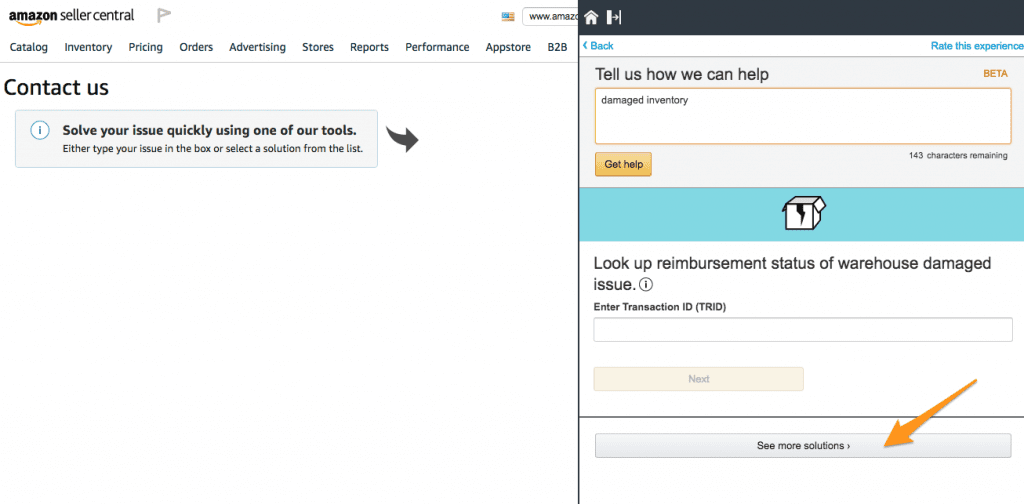Open the Orders menu
Screen dimensions: 1024x504
click(x=196, y=47)
